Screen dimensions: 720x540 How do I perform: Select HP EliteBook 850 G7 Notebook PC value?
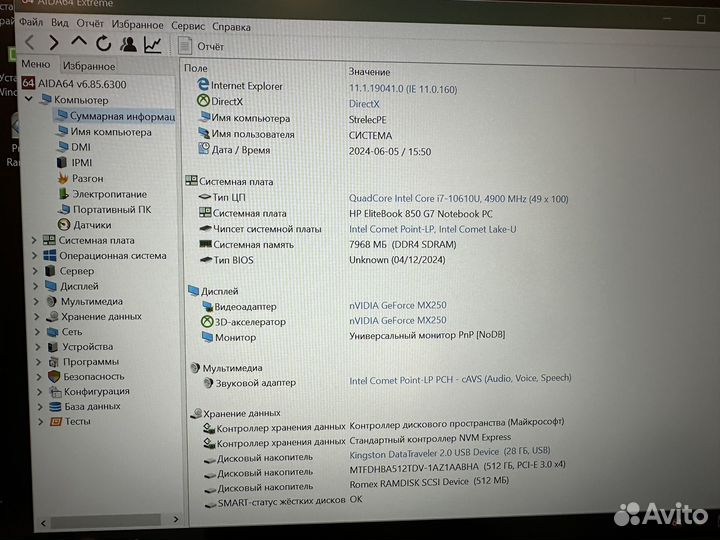(421, 214)
